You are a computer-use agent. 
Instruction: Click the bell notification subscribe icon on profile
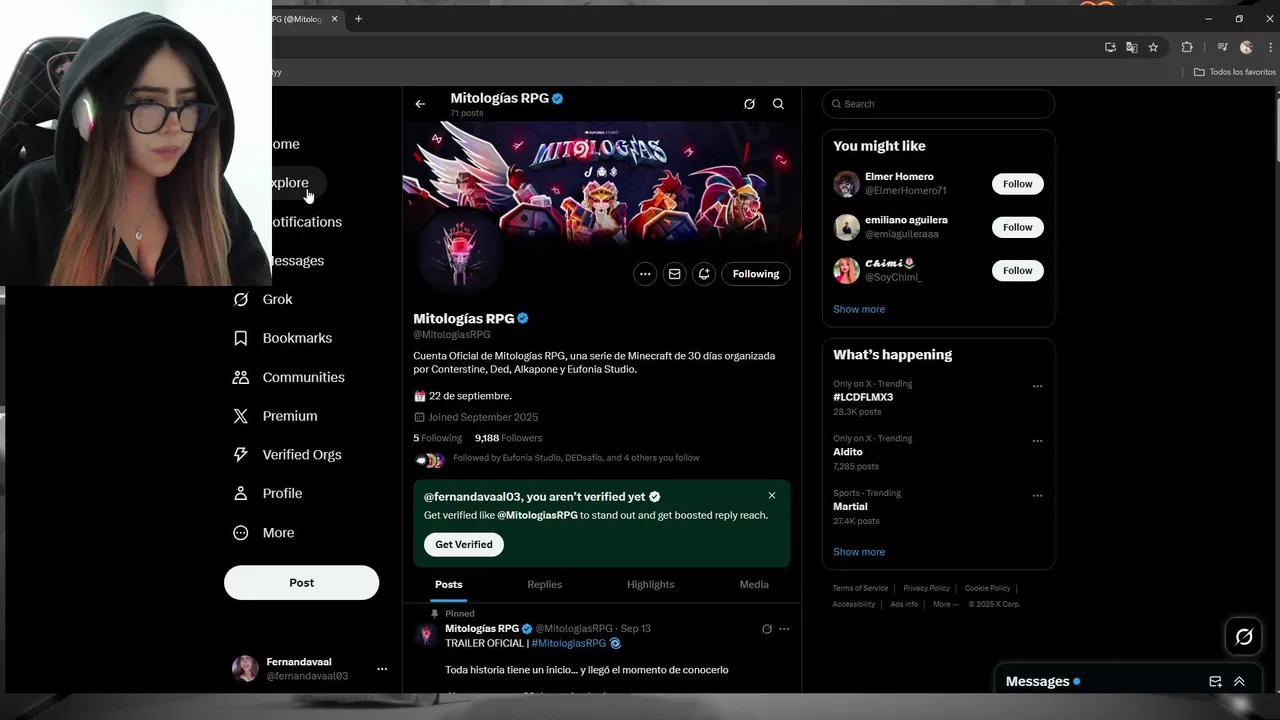point(704,274)
